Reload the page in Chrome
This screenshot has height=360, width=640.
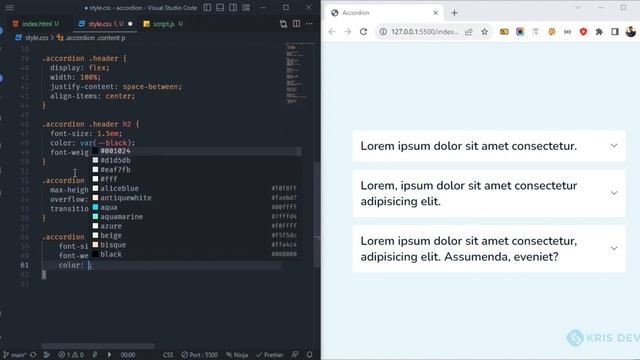point(363,32)
